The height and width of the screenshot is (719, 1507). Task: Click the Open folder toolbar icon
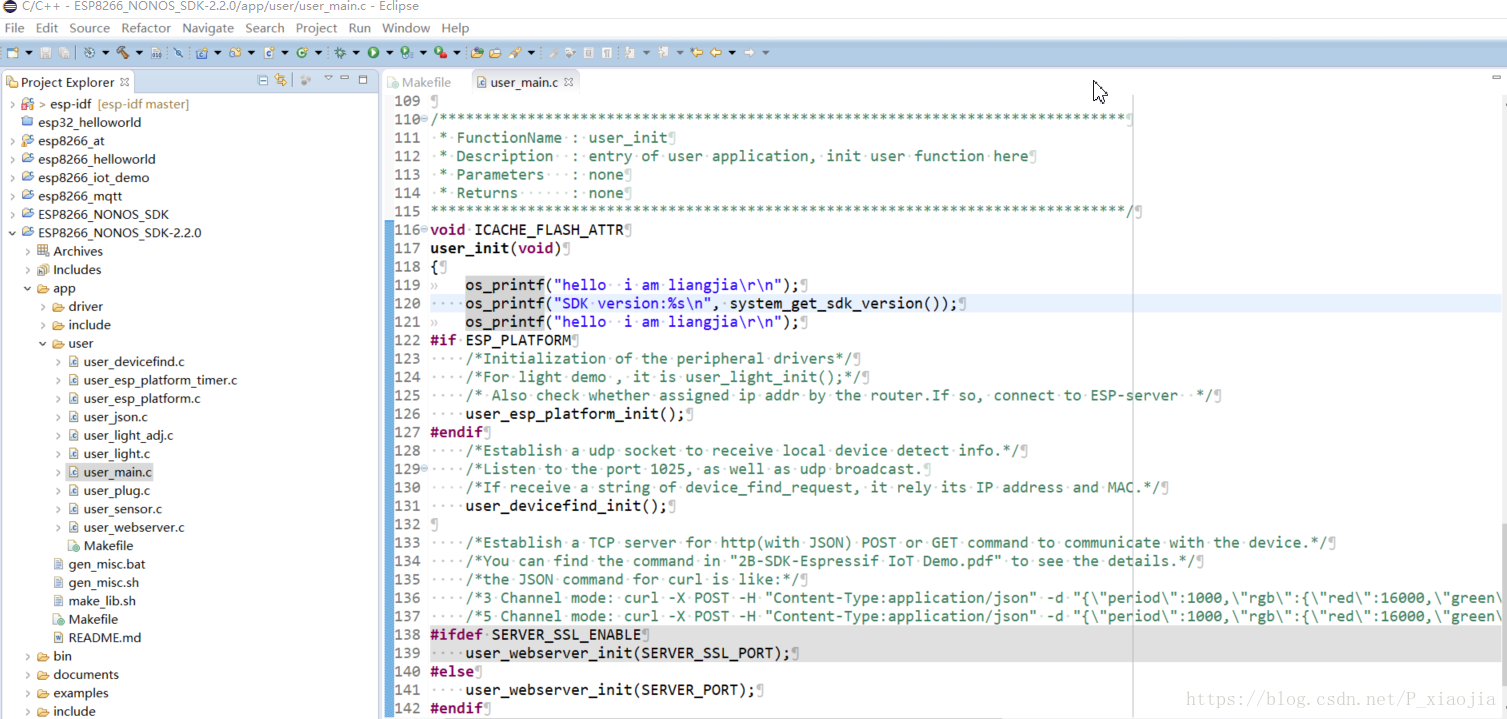tap(494, 52)
